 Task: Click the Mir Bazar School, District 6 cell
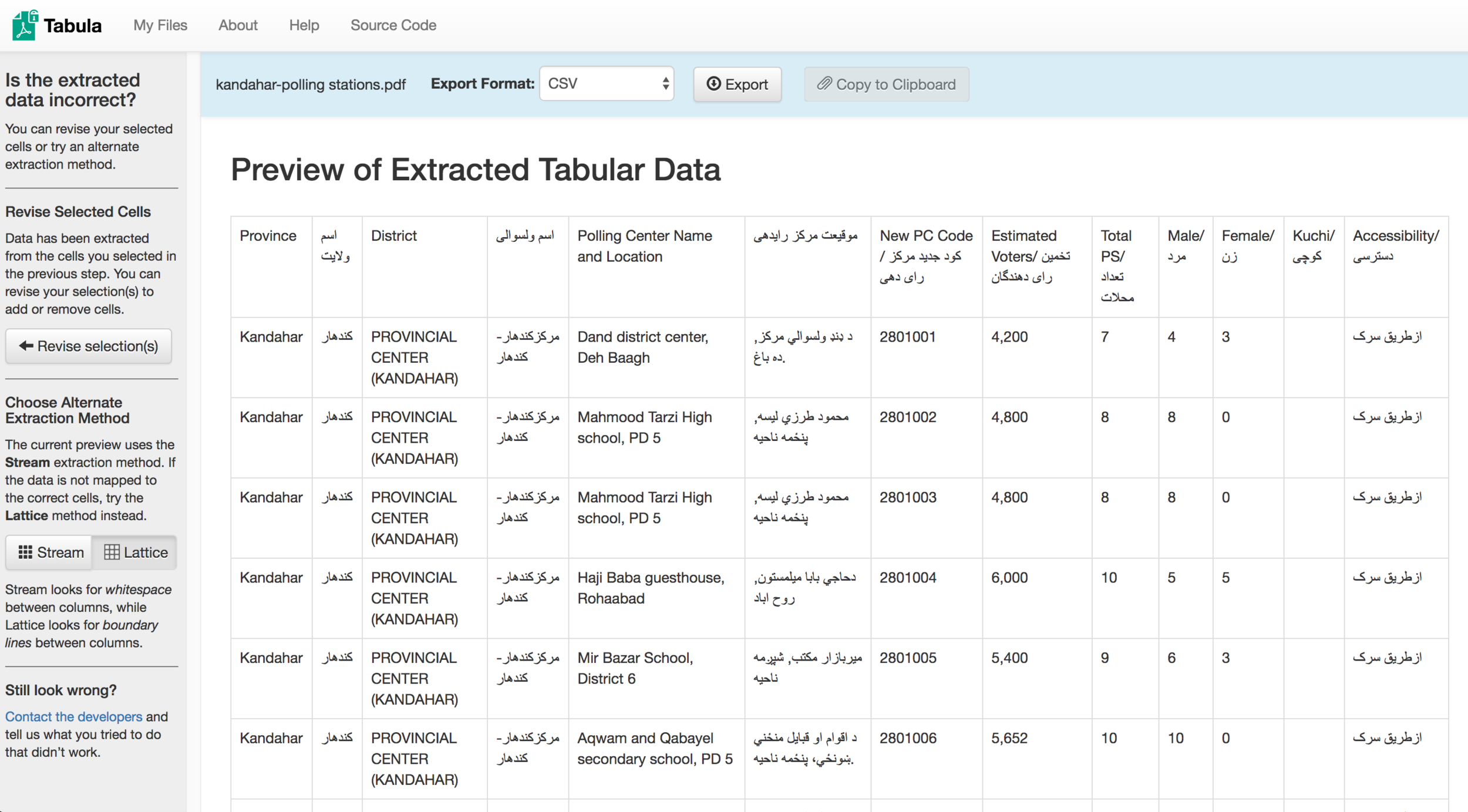point(656,679)
